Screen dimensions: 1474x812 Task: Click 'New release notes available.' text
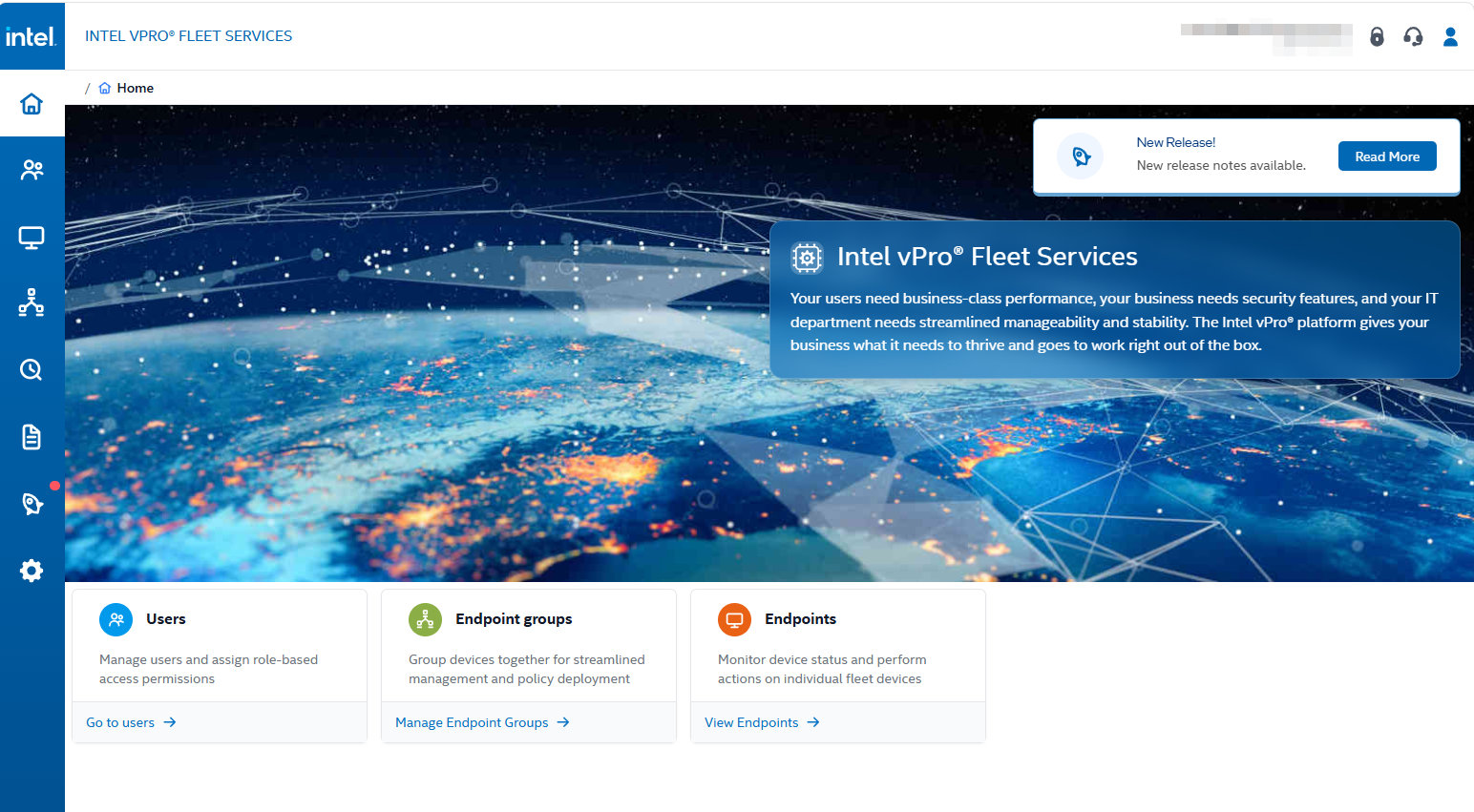(1221, 165)
